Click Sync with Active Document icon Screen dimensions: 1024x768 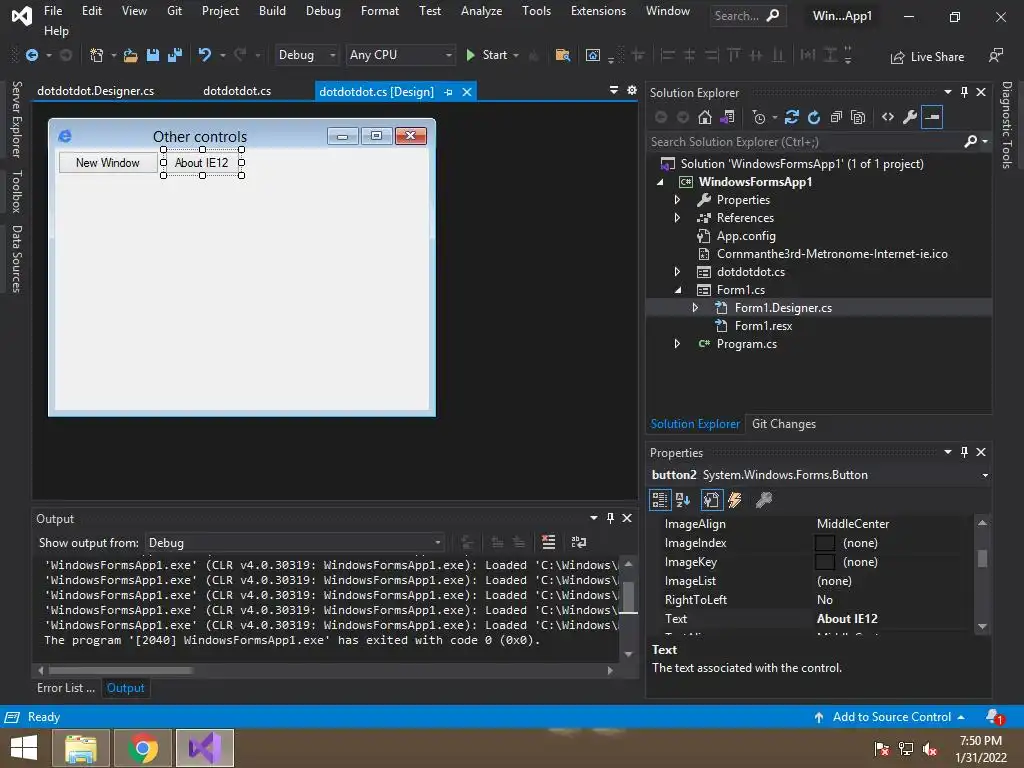[x=792, y=118]
